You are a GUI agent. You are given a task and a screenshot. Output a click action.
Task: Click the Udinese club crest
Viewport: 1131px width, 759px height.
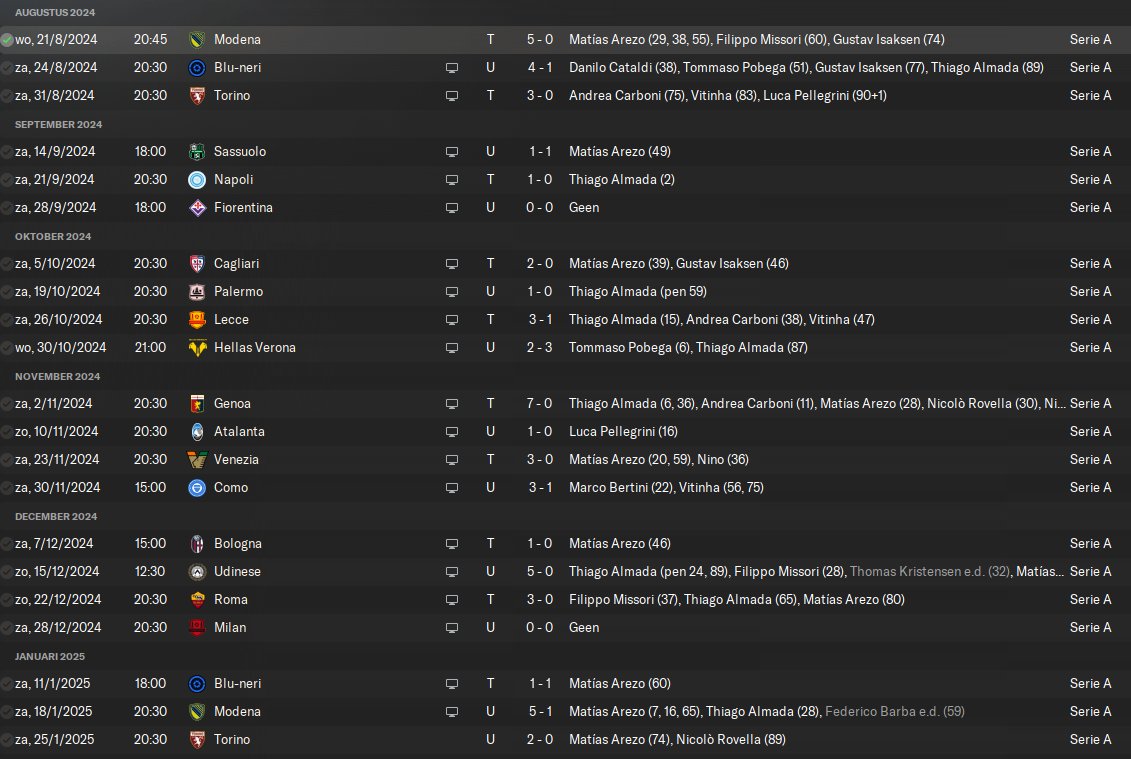coord(197,572)
